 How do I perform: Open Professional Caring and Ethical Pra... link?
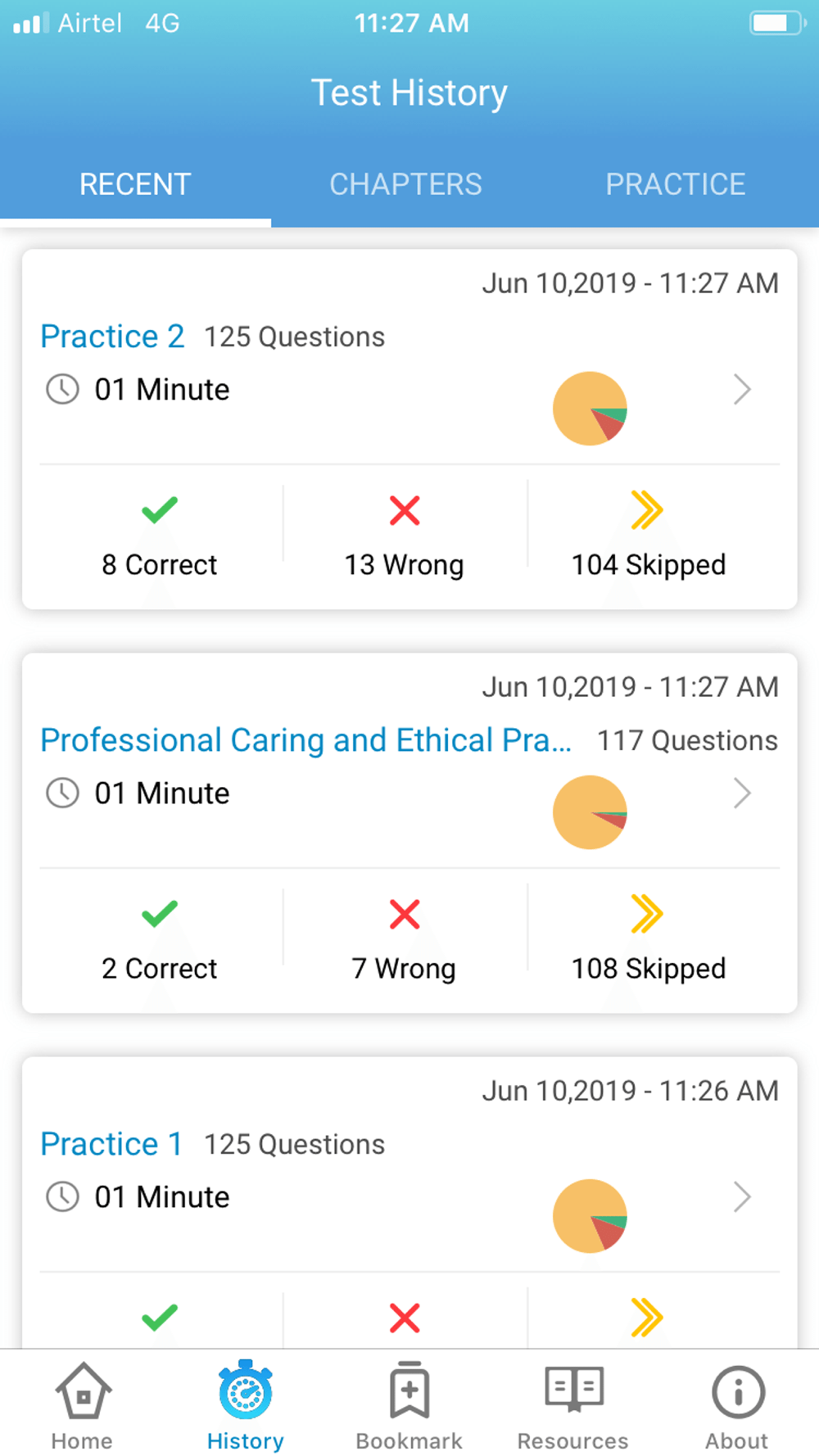(306, 740)
